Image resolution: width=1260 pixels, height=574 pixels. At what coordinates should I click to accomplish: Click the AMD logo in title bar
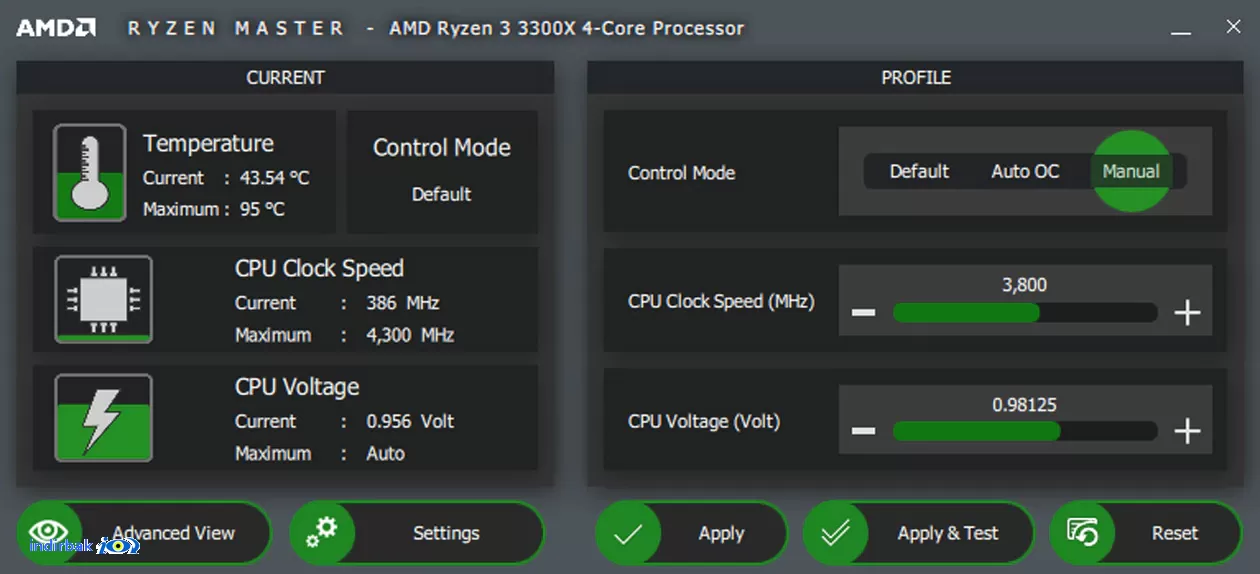tap(56, 28)
